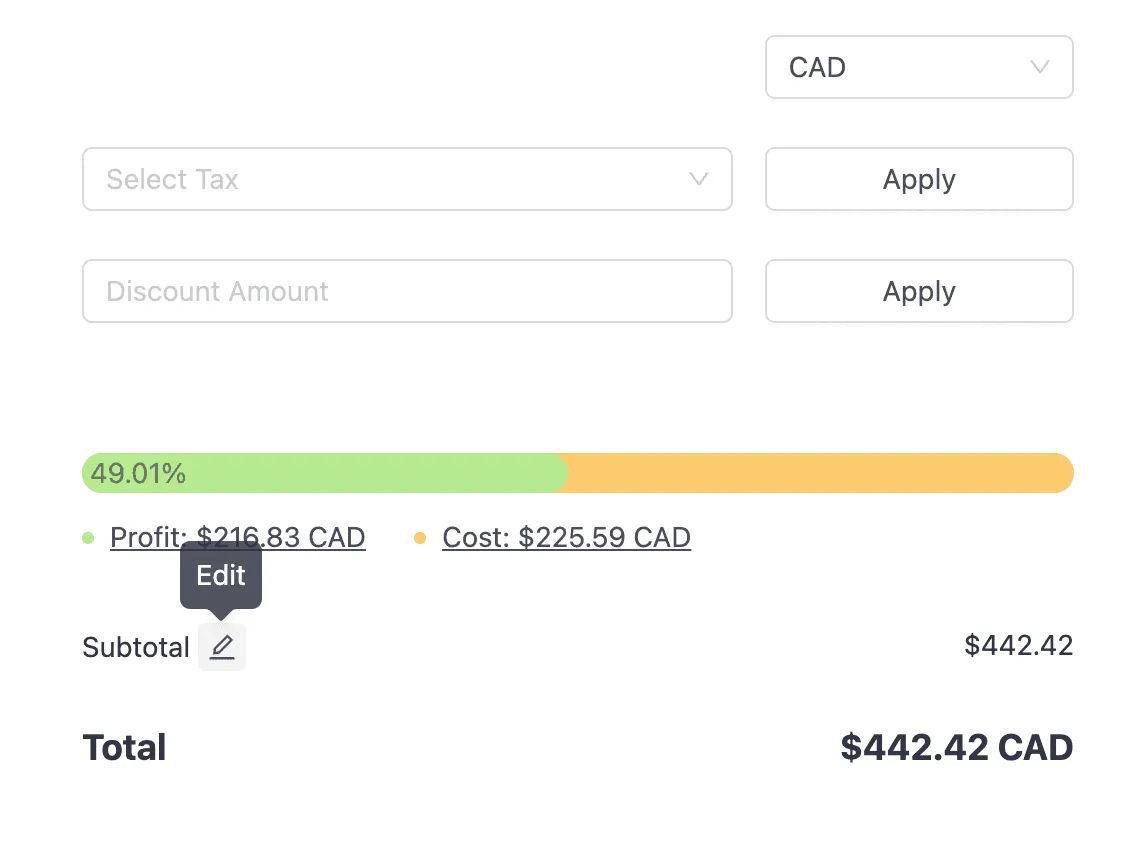Click inside the Discount Amount field
Image resolution: width=1122 pixels, height=852 pixels.
point(407,291)
